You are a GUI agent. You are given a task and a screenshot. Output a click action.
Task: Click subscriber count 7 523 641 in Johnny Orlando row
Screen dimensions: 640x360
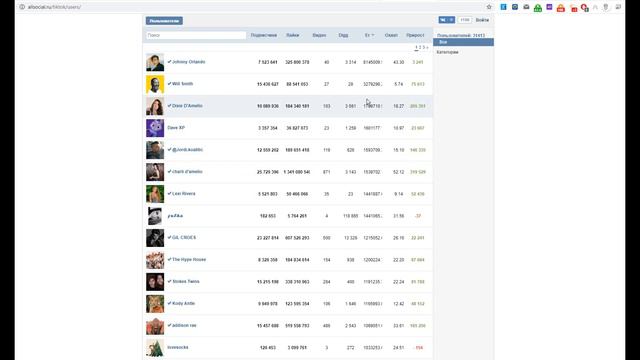[268, 62]
